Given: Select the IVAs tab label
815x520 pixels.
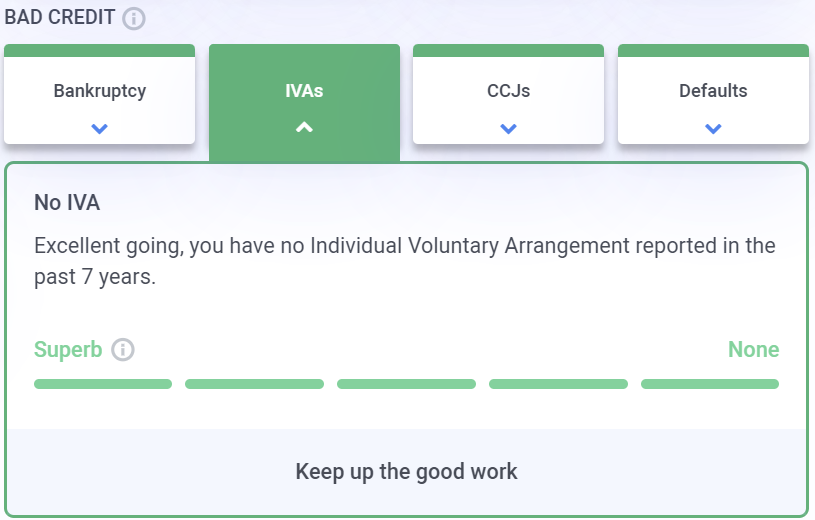Looking at the screenshot, I should click(304, 91).
